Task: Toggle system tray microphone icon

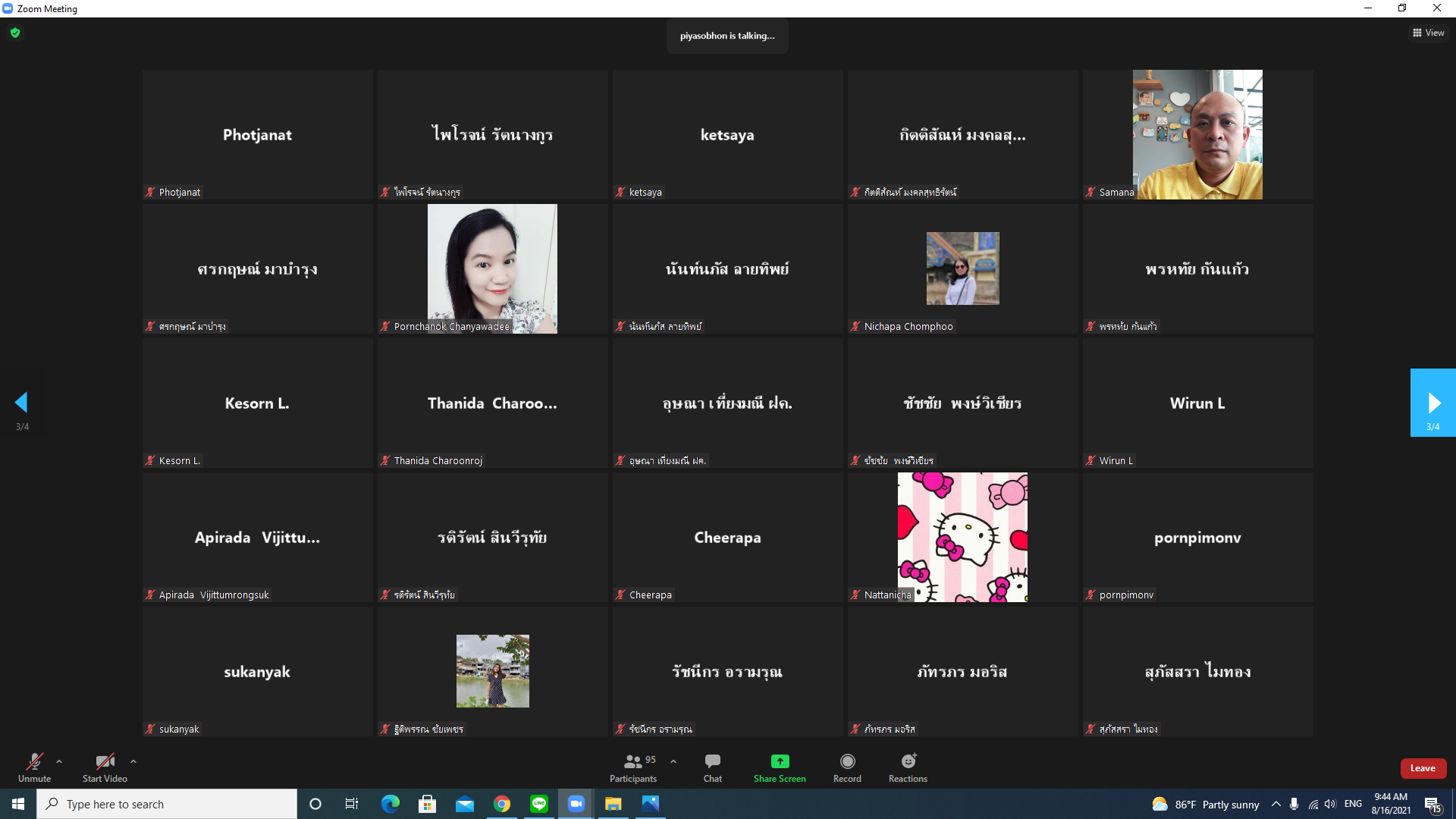Action: (1294, 804)
